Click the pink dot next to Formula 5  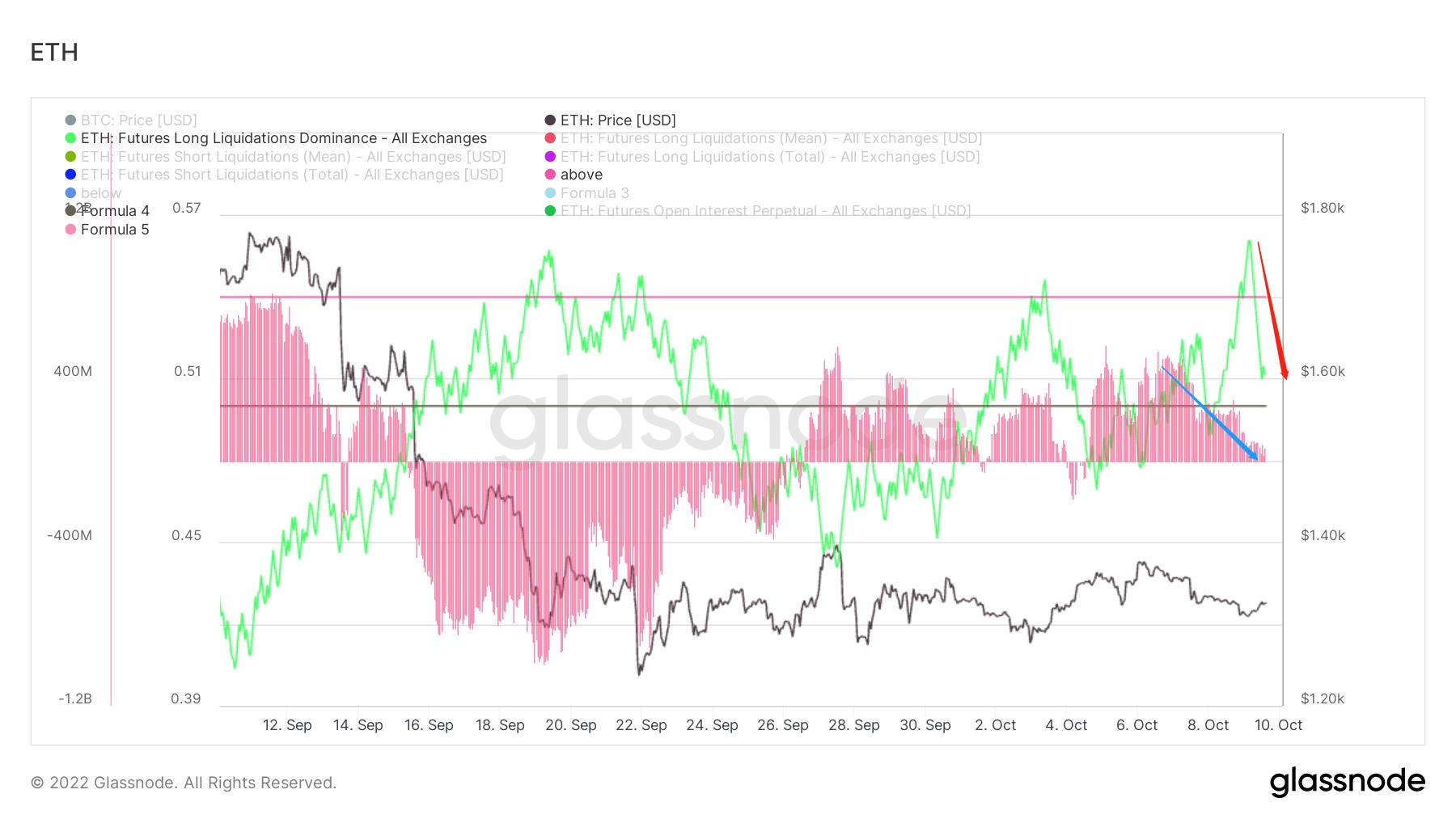70,230
